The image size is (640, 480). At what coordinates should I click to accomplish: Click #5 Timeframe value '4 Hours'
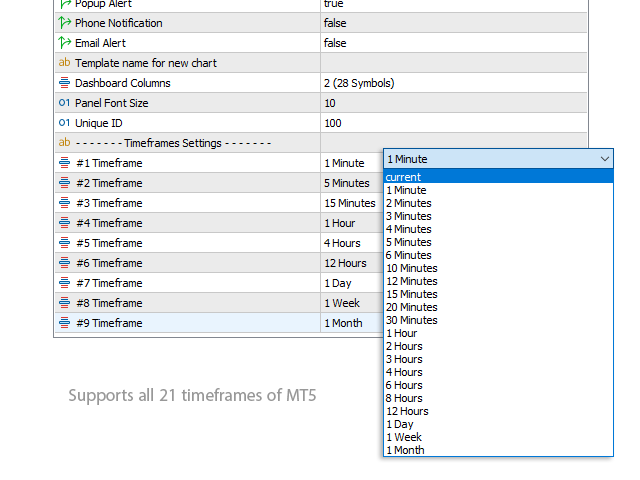(342, 243)
